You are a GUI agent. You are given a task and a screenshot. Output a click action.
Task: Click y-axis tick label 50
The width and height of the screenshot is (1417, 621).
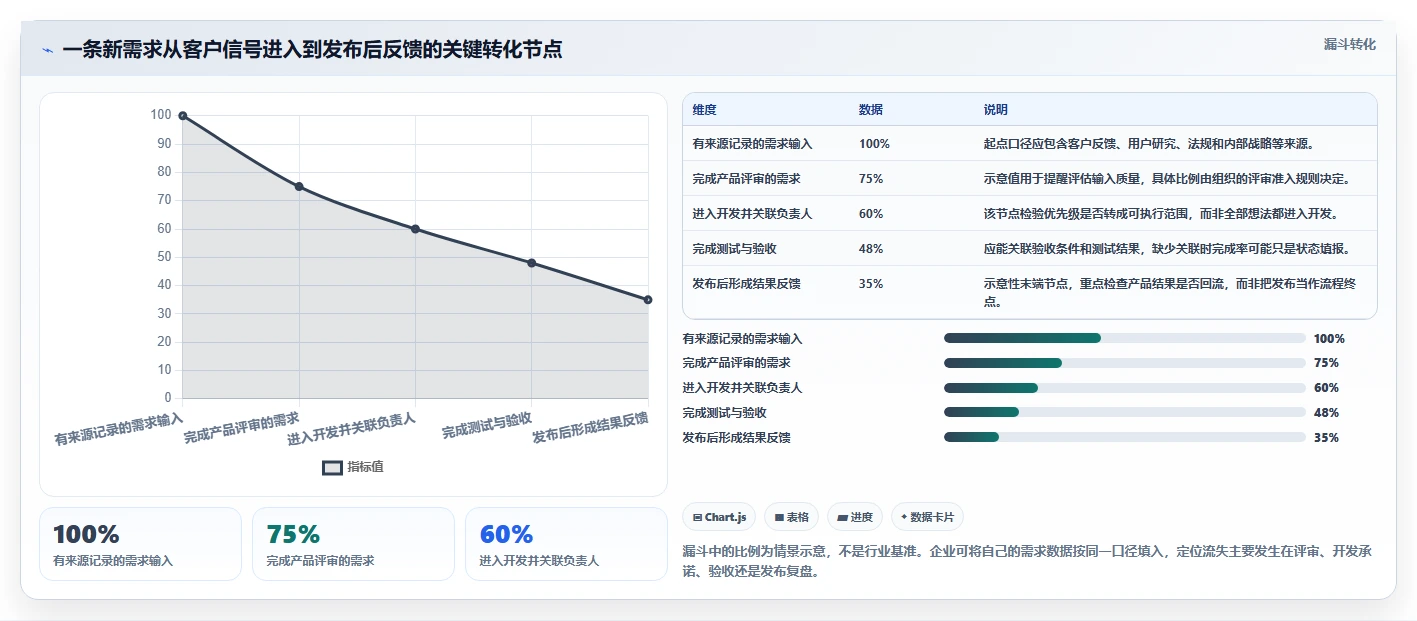tap(162, 257)
